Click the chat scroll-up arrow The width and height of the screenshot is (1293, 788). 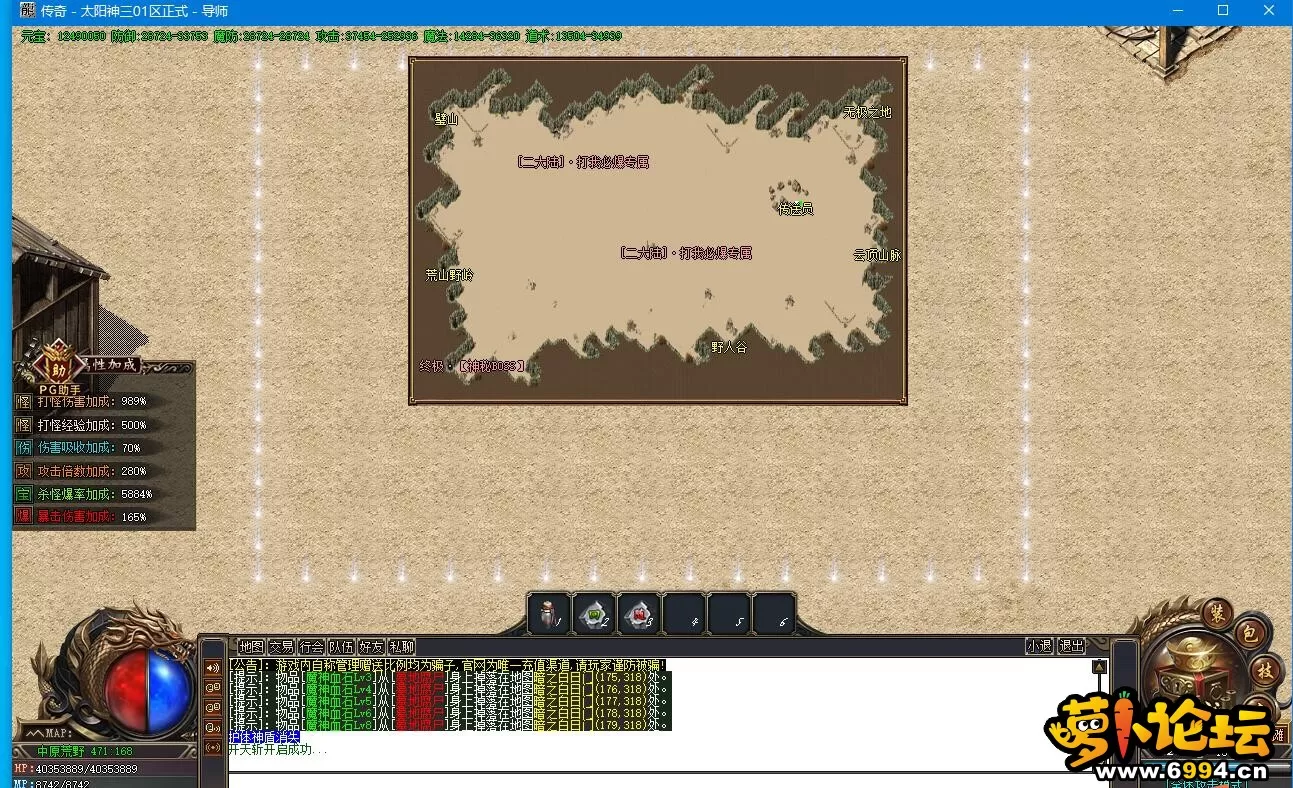tap(1099, 666)
